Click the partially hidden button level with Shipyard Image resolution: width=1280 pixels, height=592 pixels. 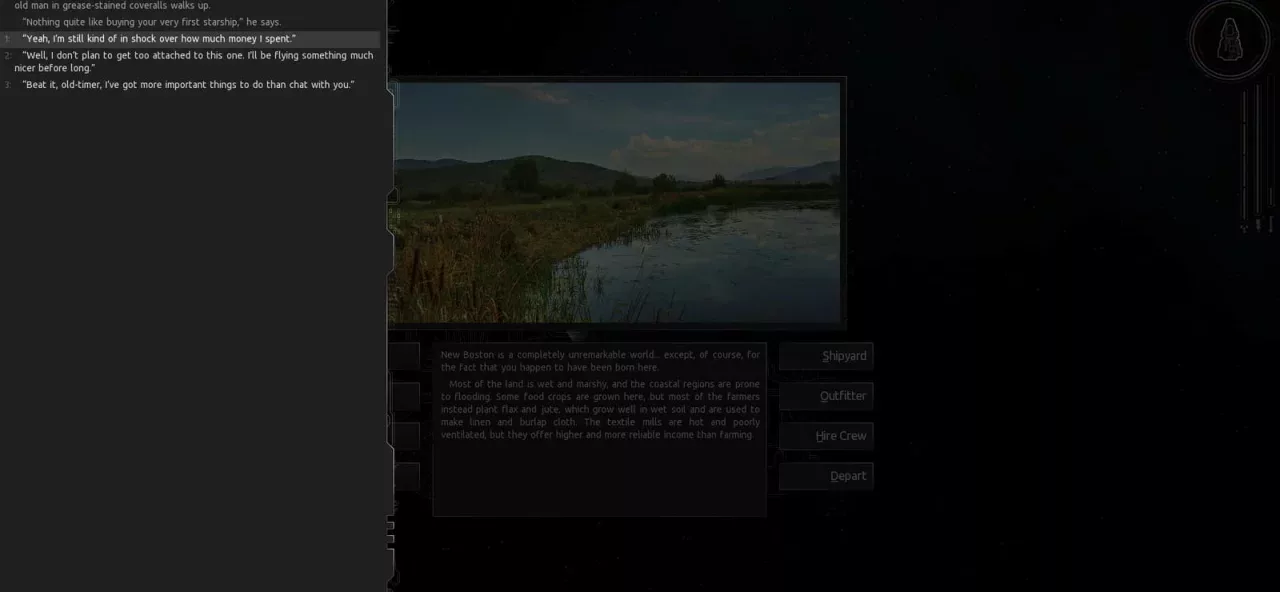[404, 356]
